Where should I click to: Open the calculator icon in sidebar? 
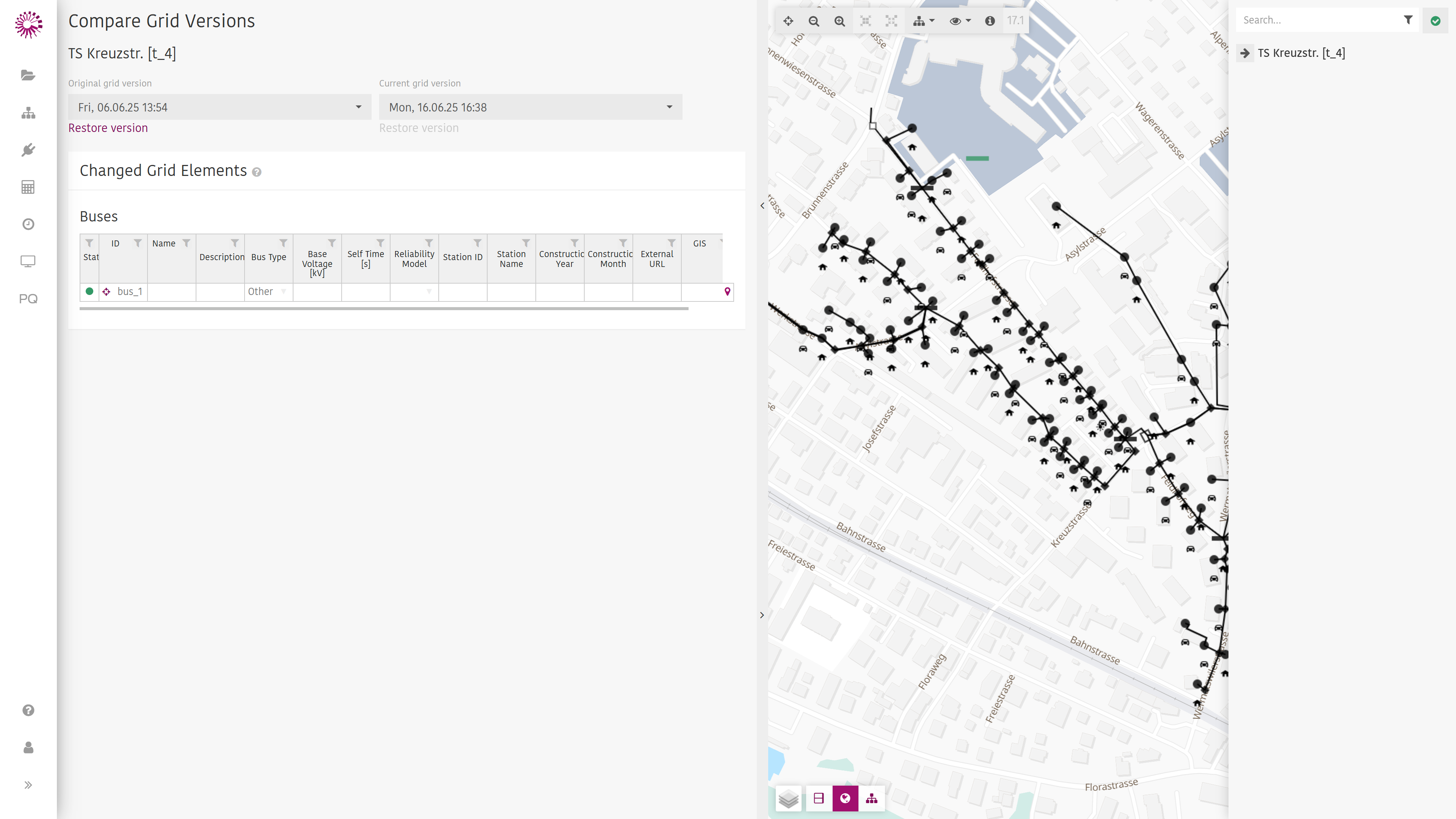(x=28, y=187)
